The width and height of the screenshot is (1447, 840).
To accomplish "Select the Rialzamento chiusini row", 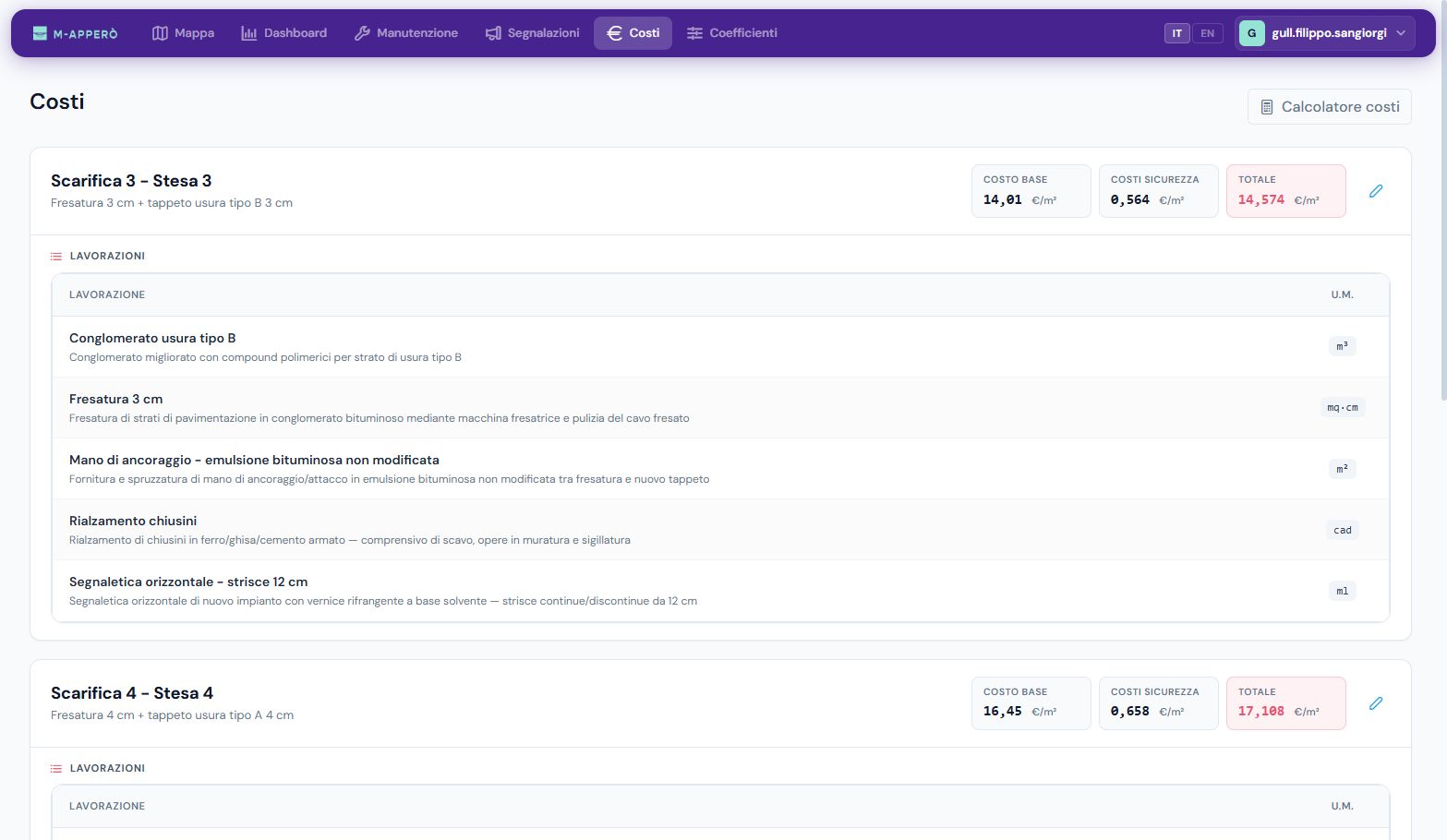I will click(x=720, y=530).
